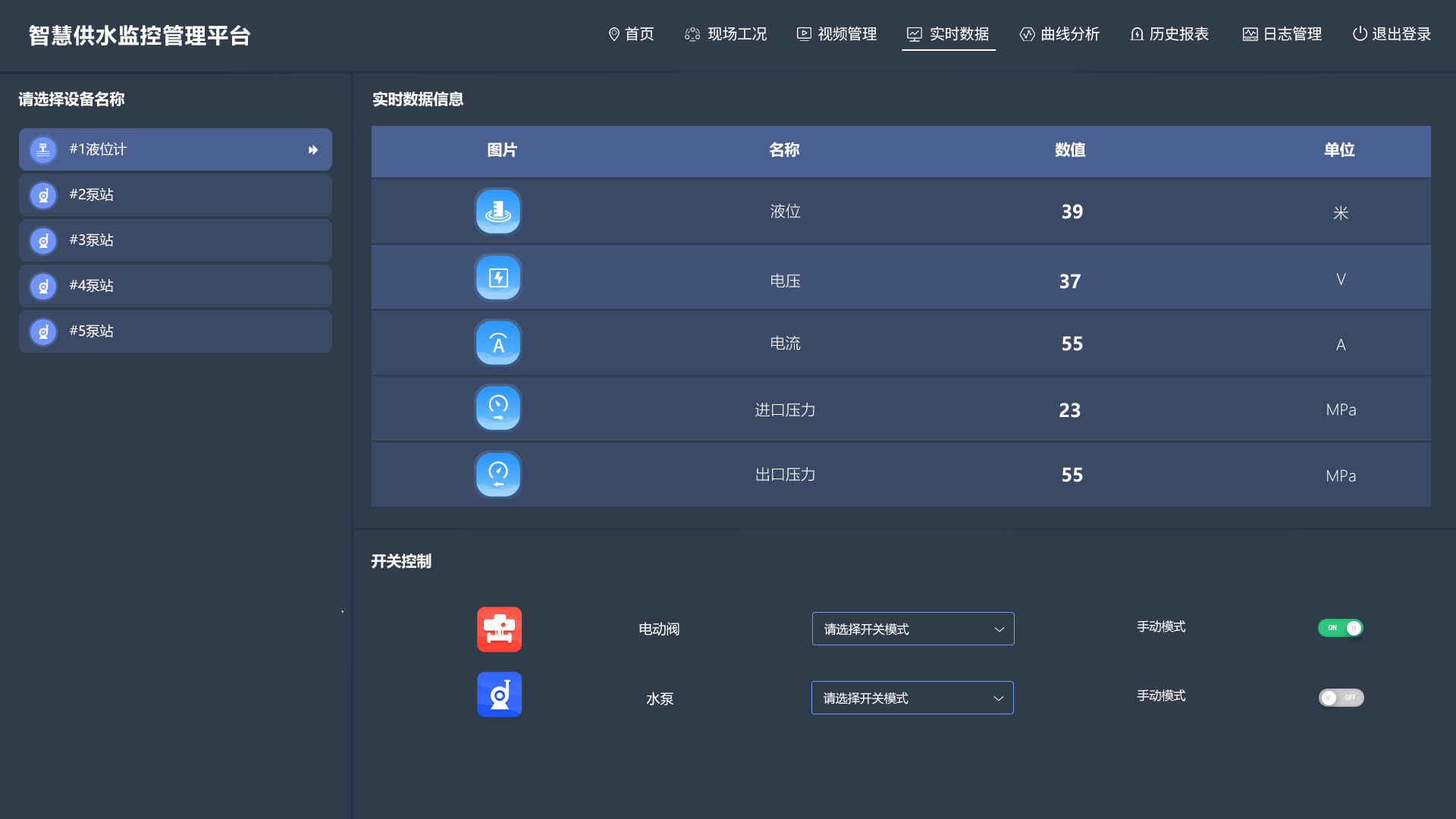
Task: Select the 实时数据 tab
Action: coord(948,34)
